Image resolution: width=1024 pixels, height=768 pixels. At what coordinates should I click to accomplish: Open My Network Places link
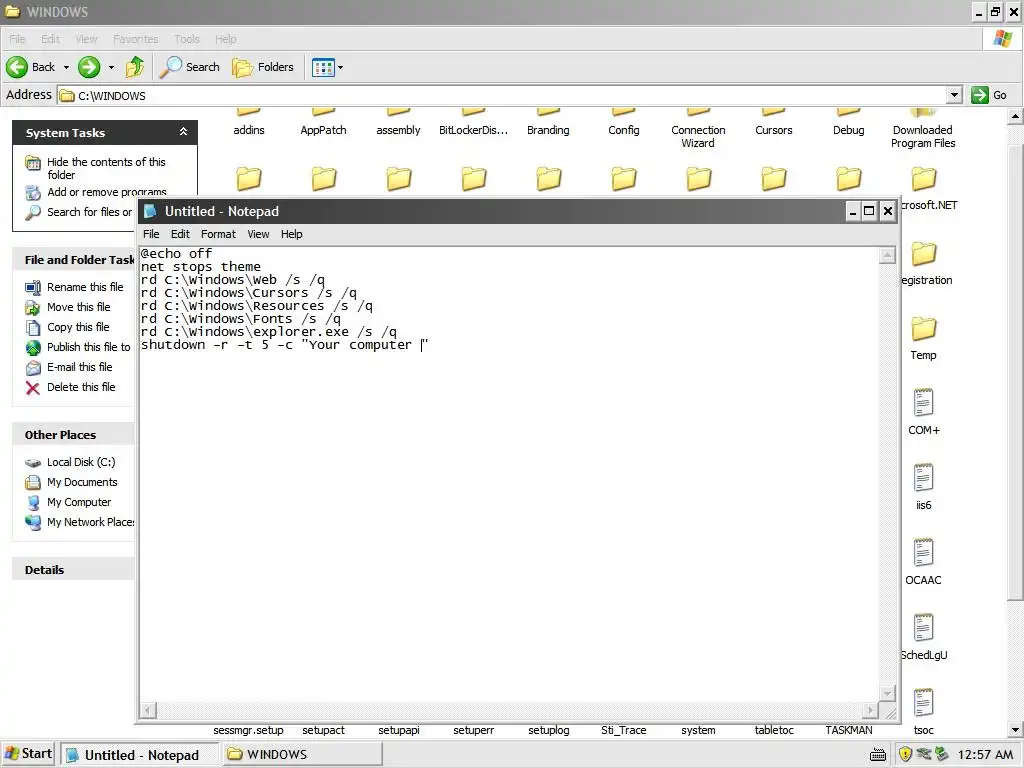coord(90,522)
